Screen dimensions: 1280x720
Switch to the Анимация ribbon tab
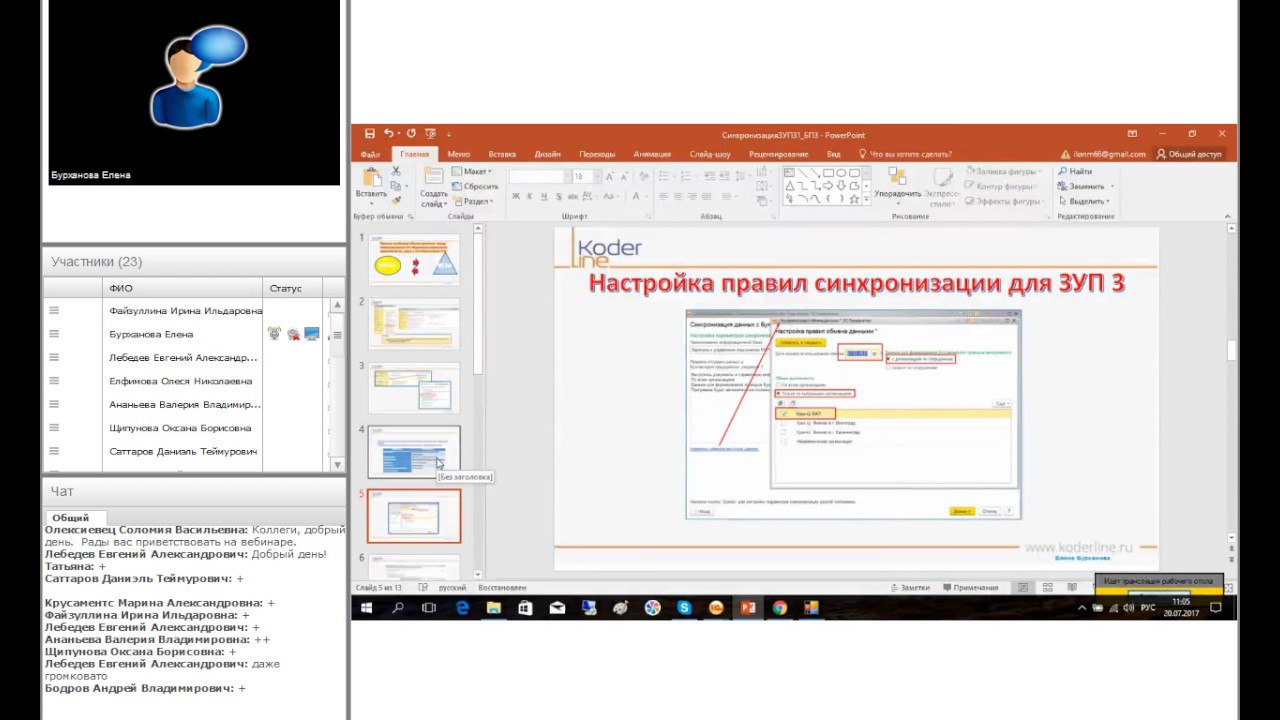click(652, 154)
